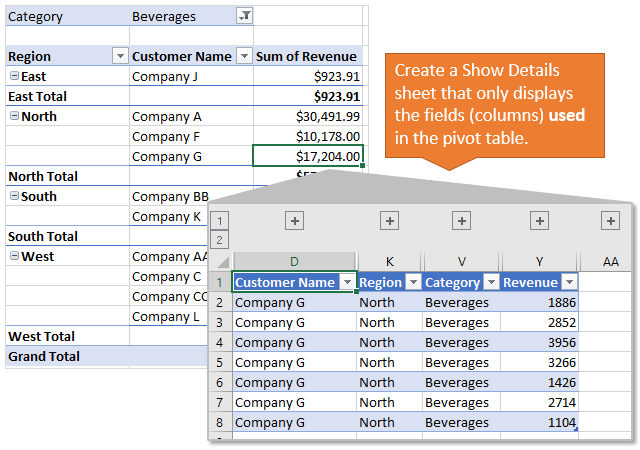The height and width of the screenshot is (450, 640).
Task: Expand hidden columns between K and V
Action: pos(461,221)
